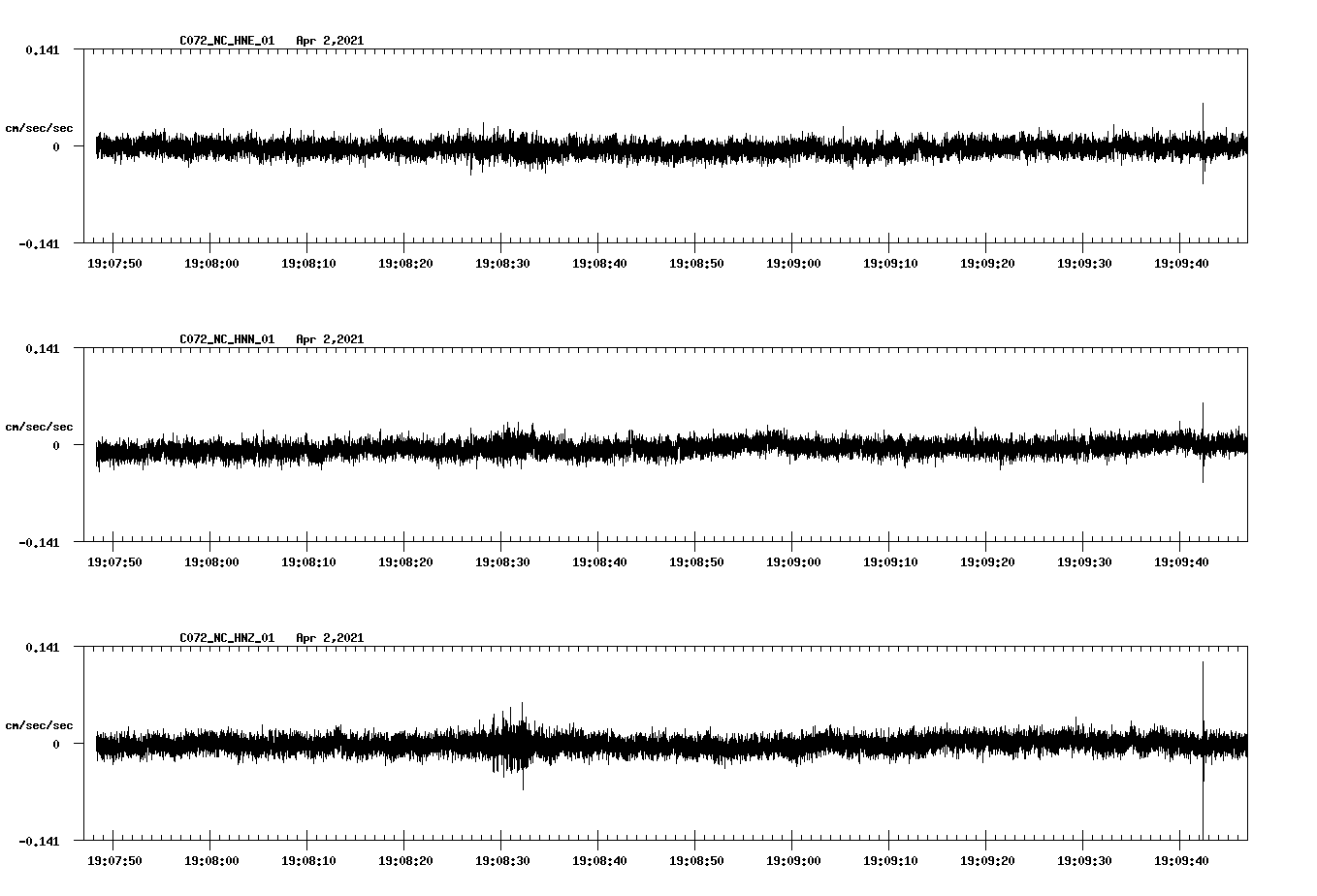
Task: Click the spike near 19:09:42 on HNE trace
Action: click(x=1204, y=144)
